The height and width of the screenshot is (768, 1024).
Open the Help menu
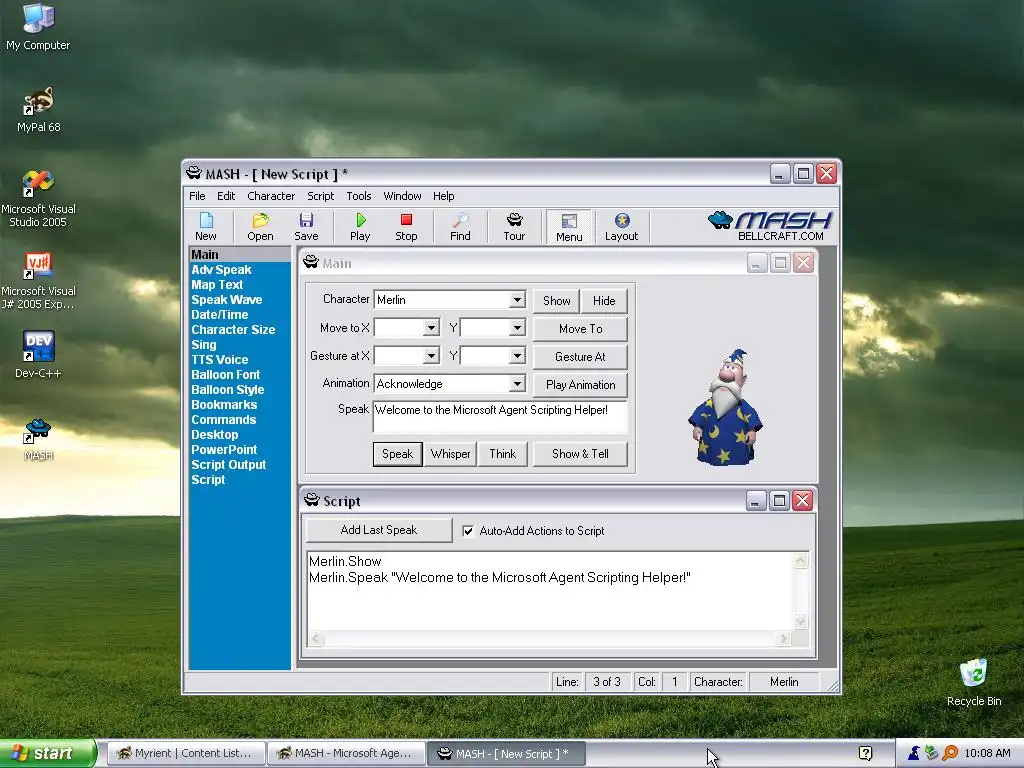tap(443, 196)
